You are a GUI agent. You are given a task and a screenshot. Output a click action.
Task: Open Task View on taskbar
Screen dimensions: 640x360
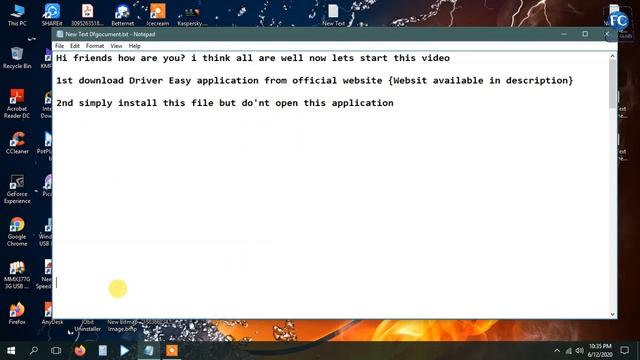pyautogui.click(x=56, y=351)
